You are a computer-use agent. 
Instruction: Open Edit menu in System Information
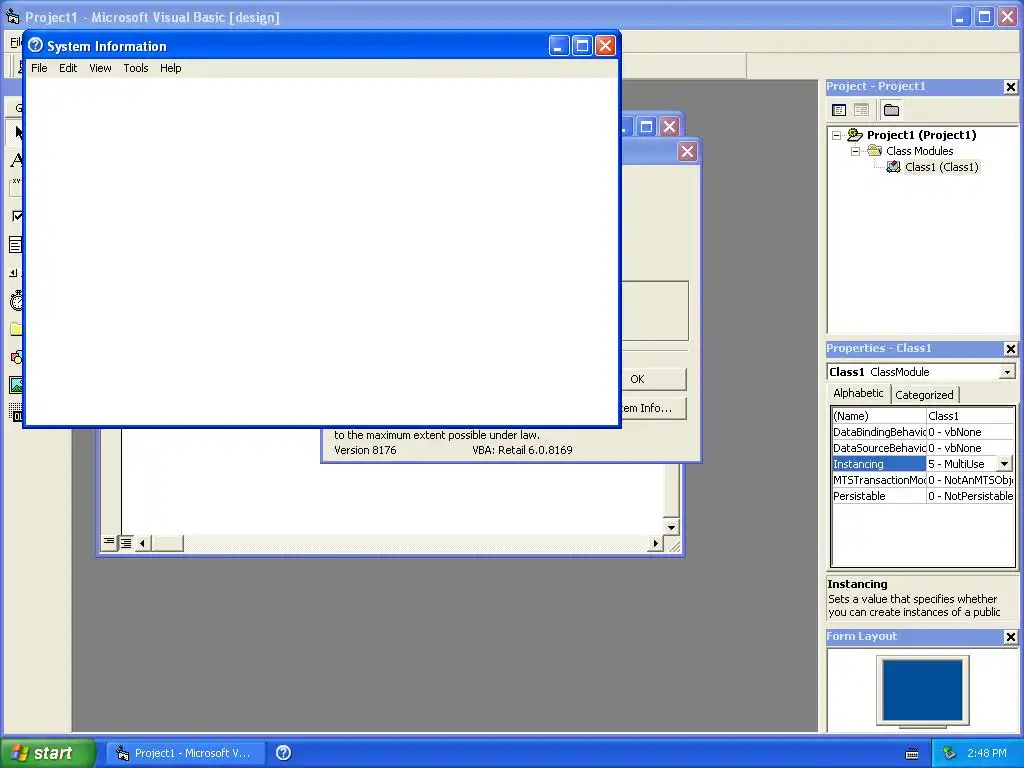pyautogui.click(x=68, y=68)
